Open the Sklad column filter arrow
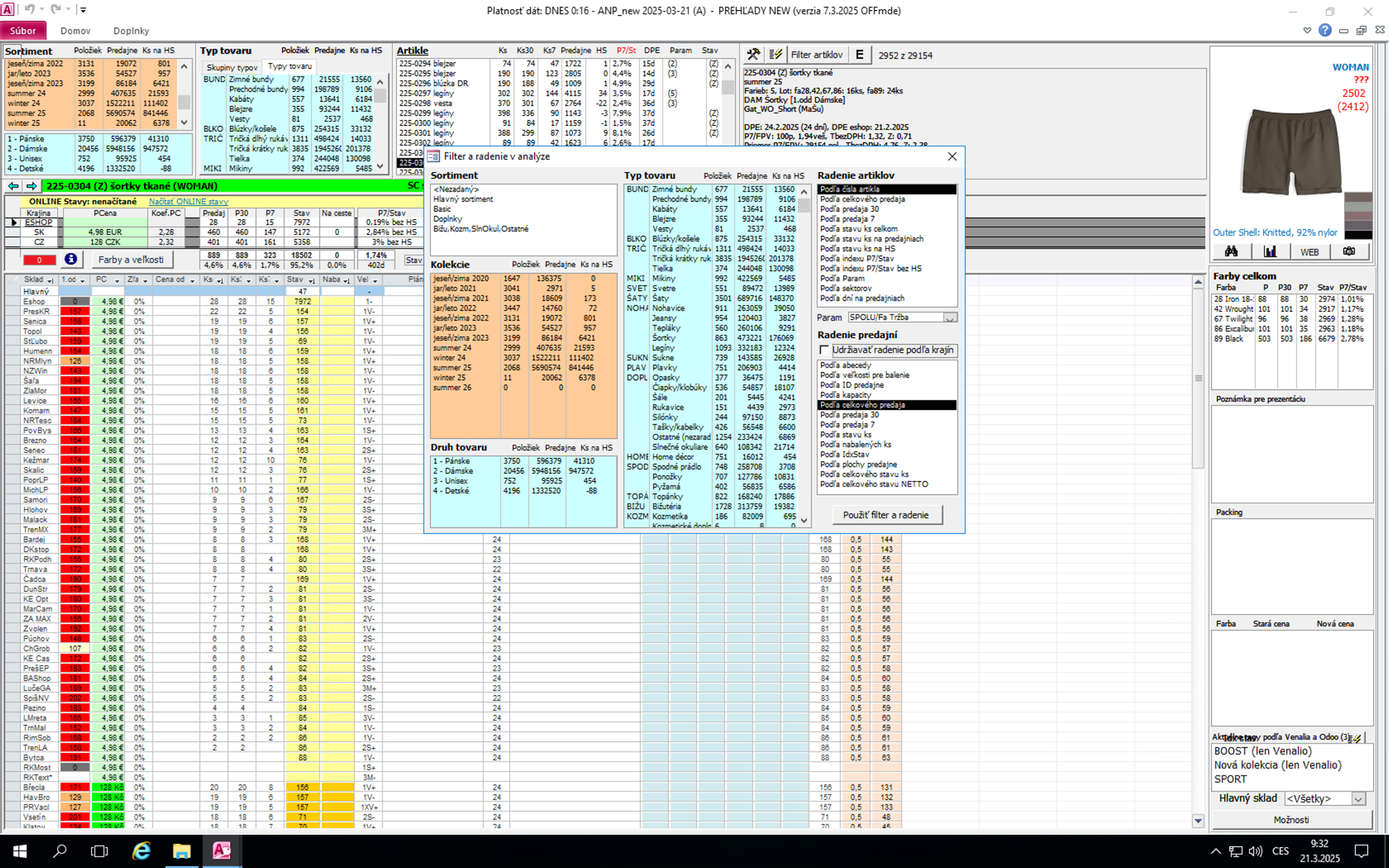The height and width of the screenshot is (868, 1389). (x=50, y=280)
